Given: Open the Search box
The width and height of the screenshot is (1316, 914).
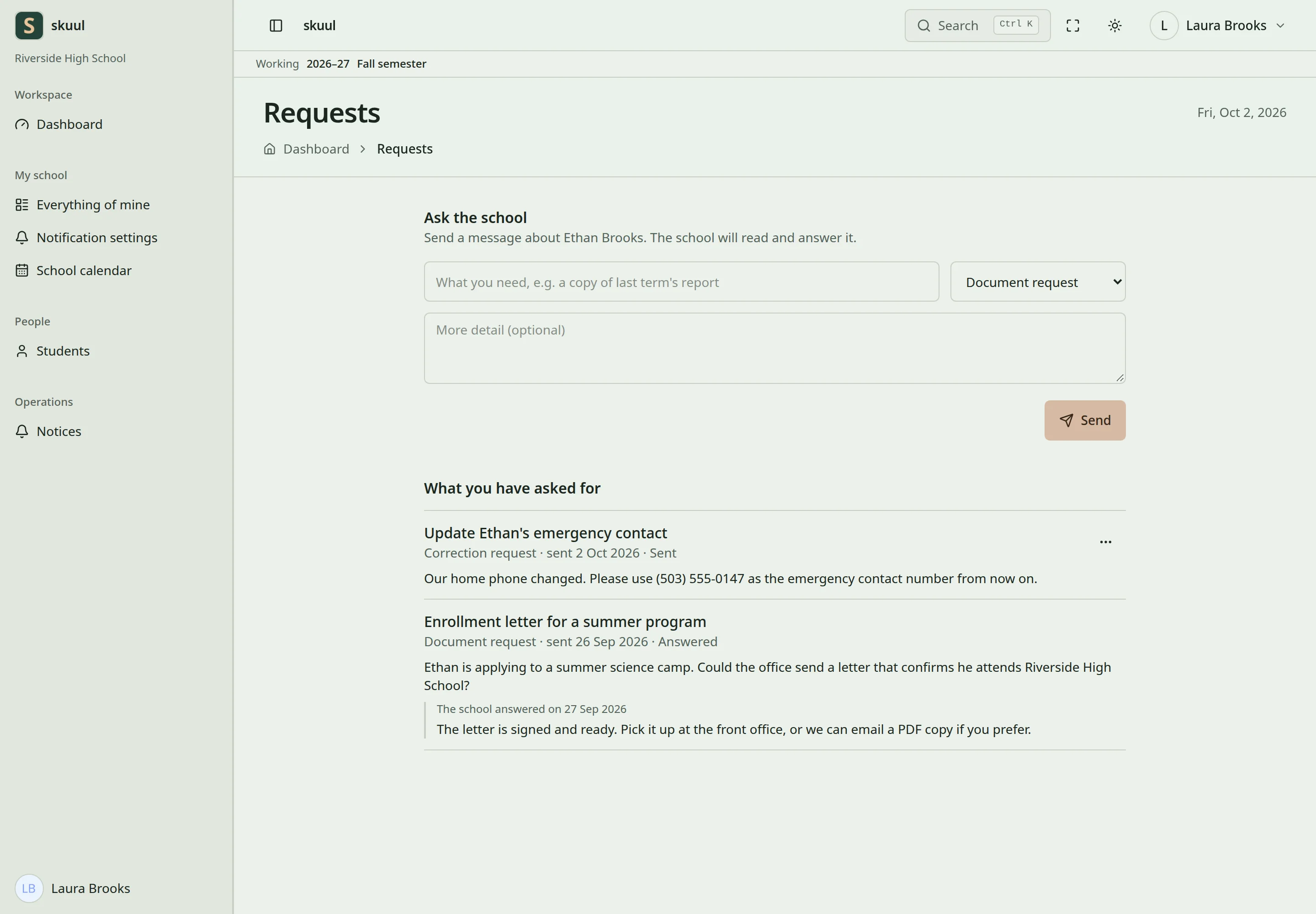Looking at the screenshot, I should [977, 26].
